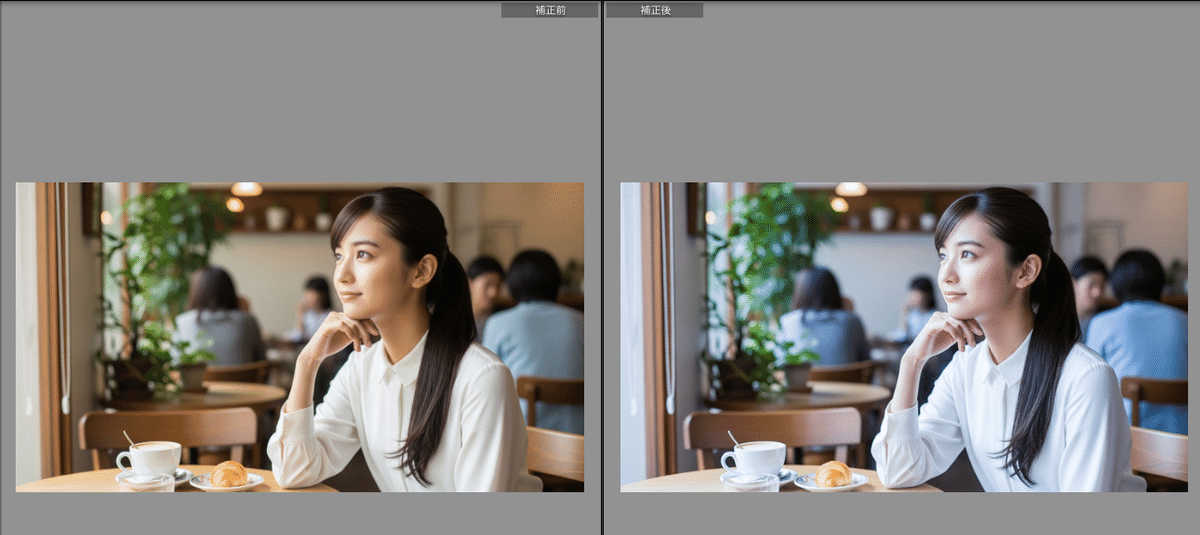Click the coffee cup in the after image
This screenshot has width=1200, height=535.
[x=756, y=458]
